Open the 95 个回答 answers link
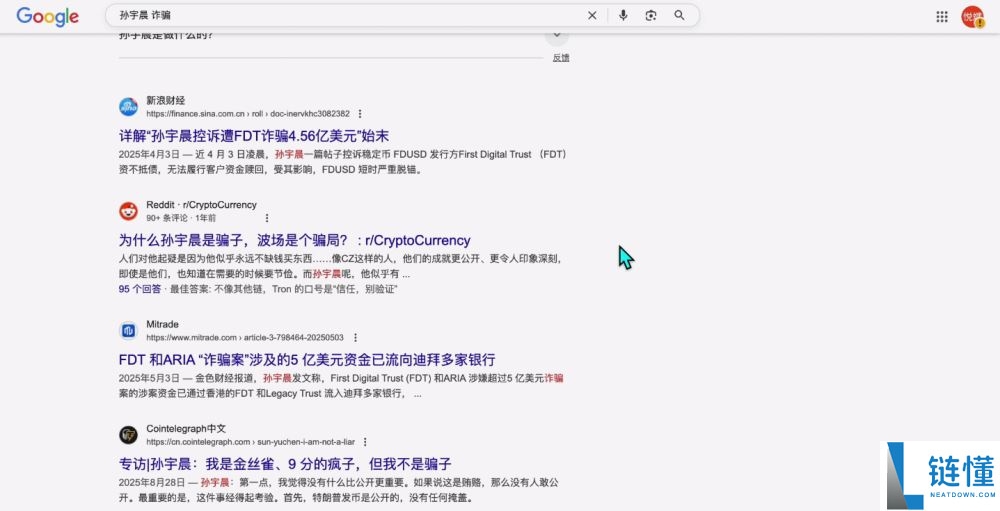This screenshot has height=511, width=1000. coord(140,289)
